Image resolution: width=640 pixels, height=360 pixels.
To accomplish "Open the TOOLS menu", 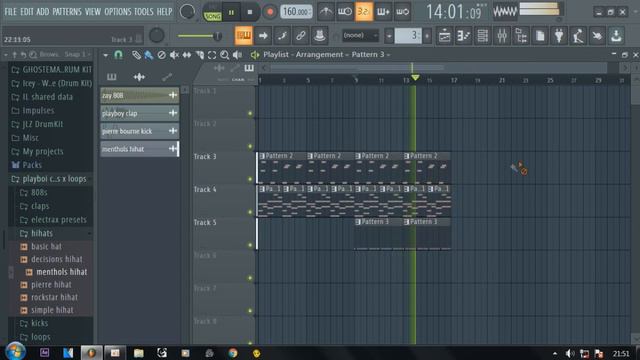I will tap(144, 12).
